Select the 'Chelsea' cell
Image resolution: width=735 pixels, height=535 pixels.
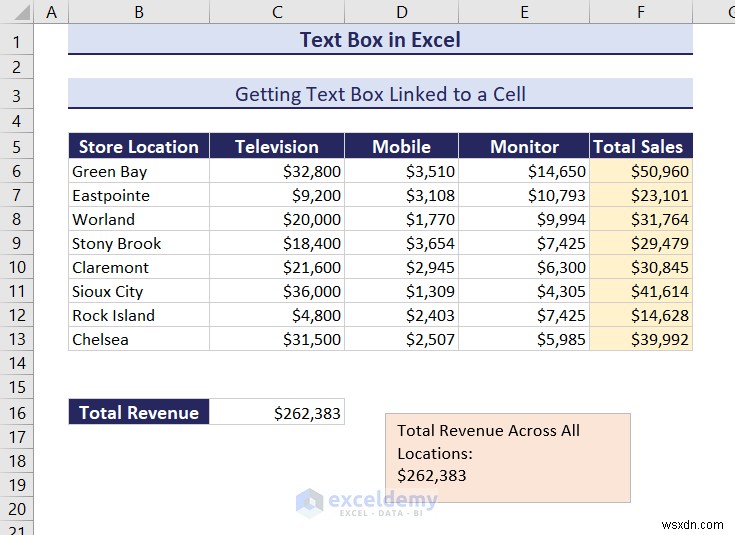tap(139, 339)
